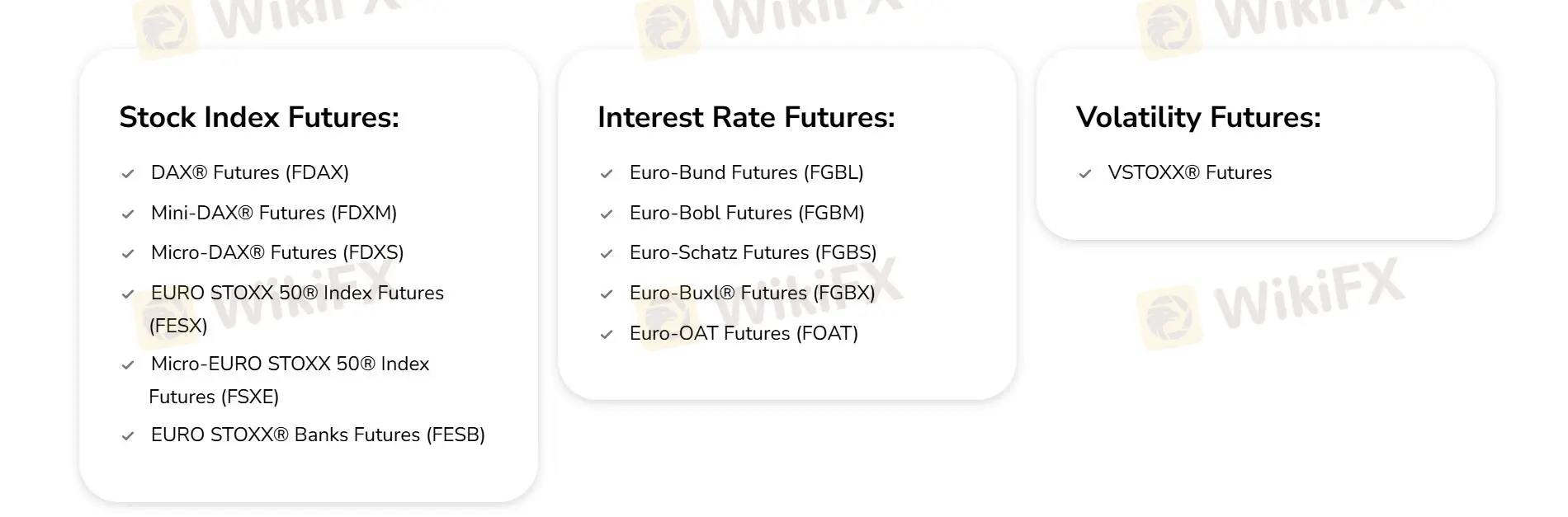Click the checkmark next to Euro-Bund Futures

(607, 174)
